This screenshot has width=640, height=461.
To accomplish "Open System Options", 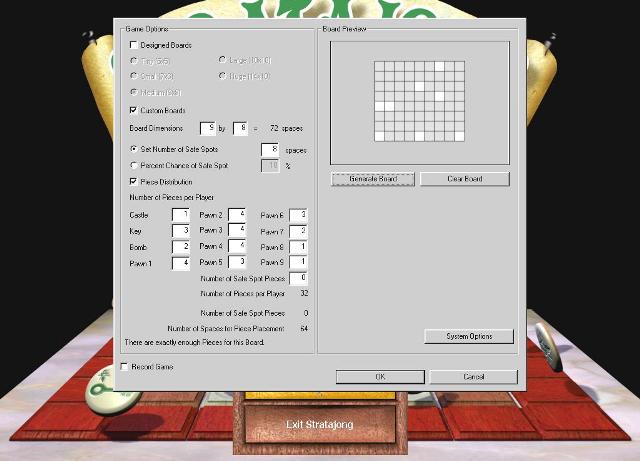I will coord(468,336).
